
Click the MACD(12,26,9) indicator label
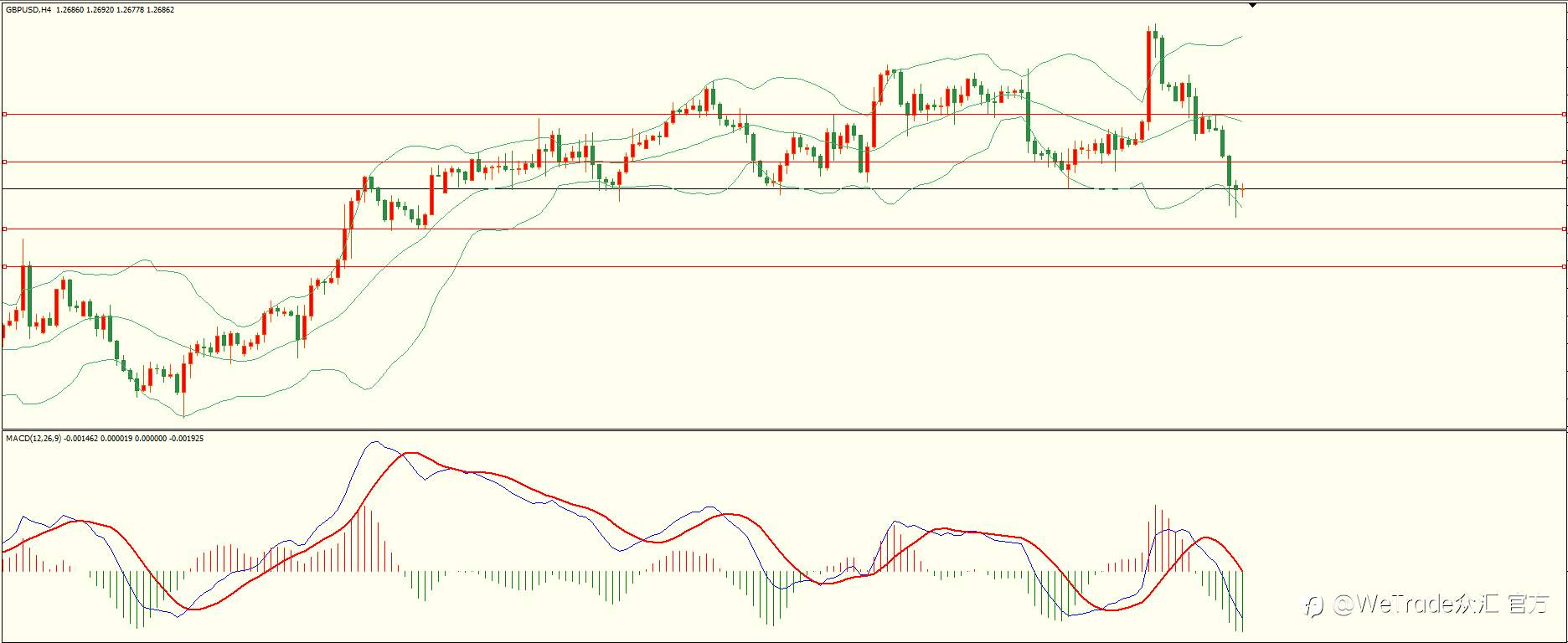coord(34,438)
